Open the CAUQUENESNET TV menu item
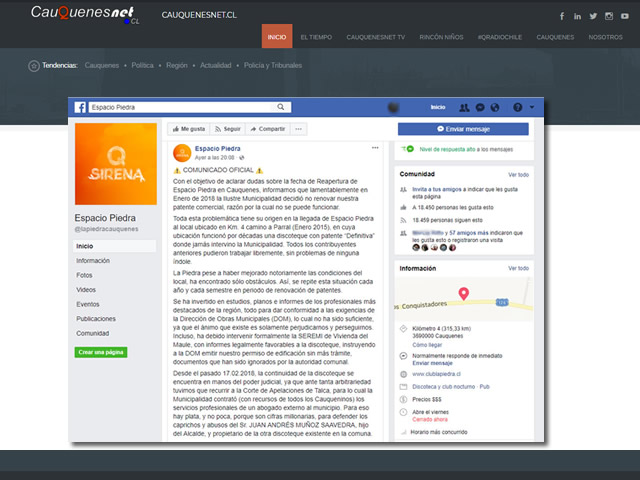Screen dimensions: 640x480 (376, 37)
